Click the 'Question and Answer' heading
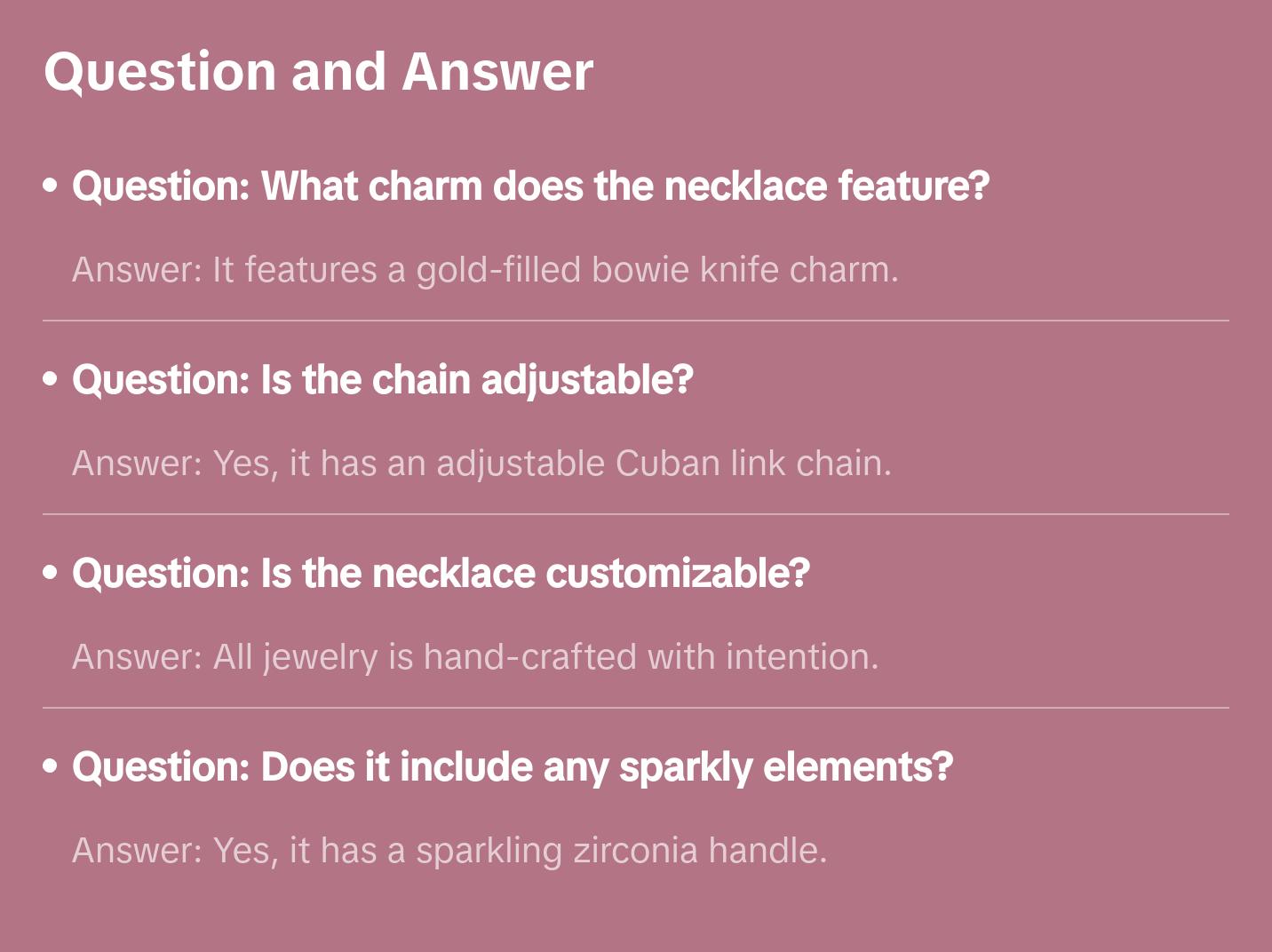The height and width of the screenshot is (952, 1272). (x=318, y=72)
